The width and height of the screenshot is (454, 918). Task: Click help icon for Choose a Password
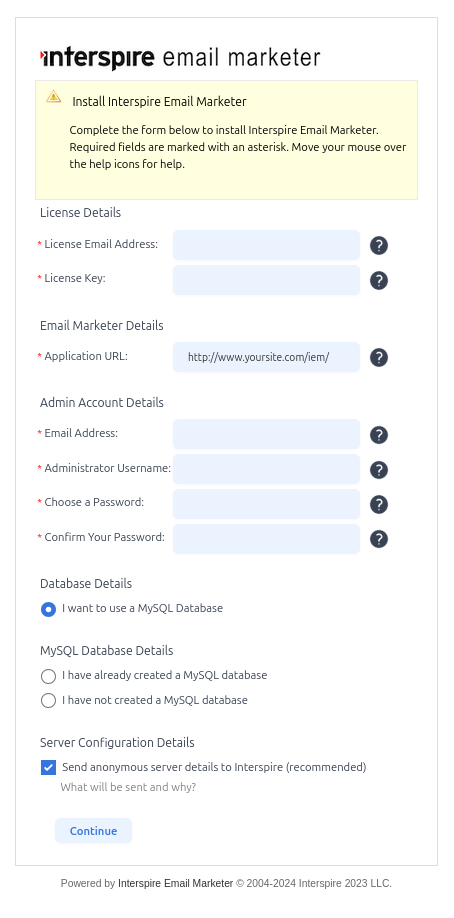[x=379, y=504]
